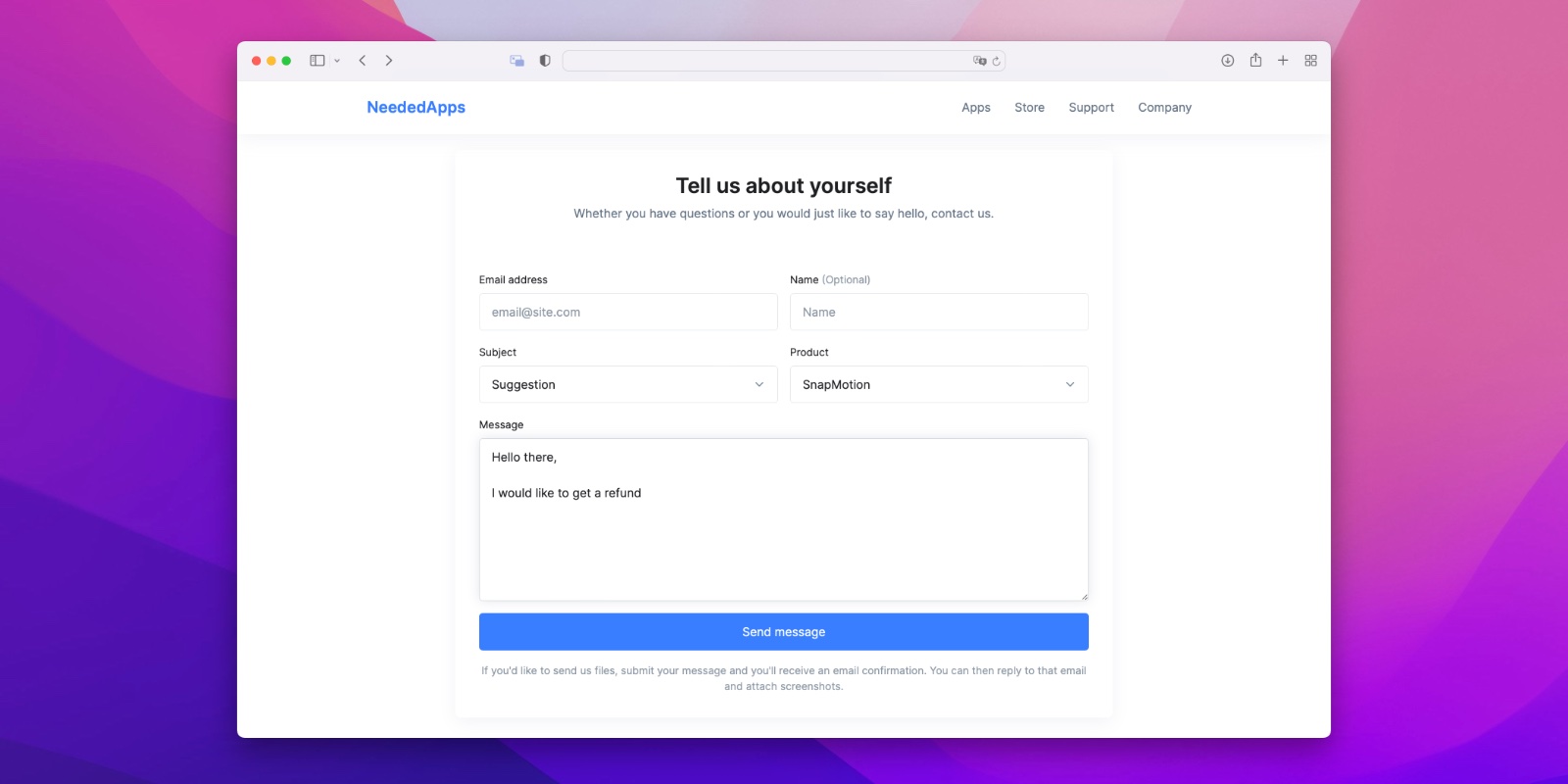Viewport: 1568px width, 784px height.
Task: Click the translate icon in address bar
Action: point(979,61)
